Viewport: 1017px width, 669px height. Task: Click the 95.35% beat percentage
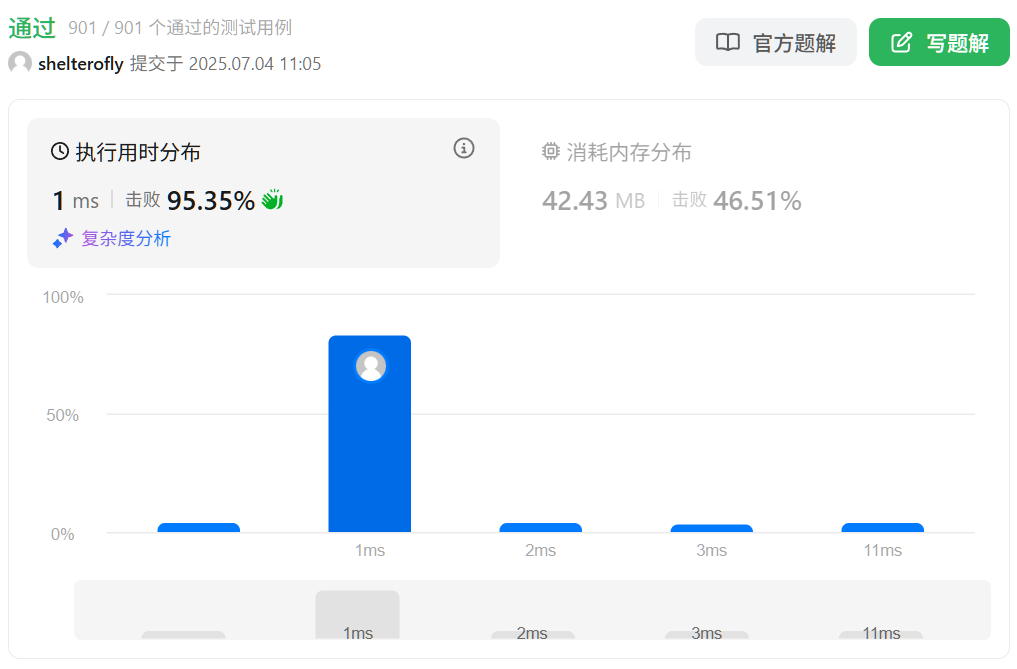pyautogui.click(x=211, y=201)
